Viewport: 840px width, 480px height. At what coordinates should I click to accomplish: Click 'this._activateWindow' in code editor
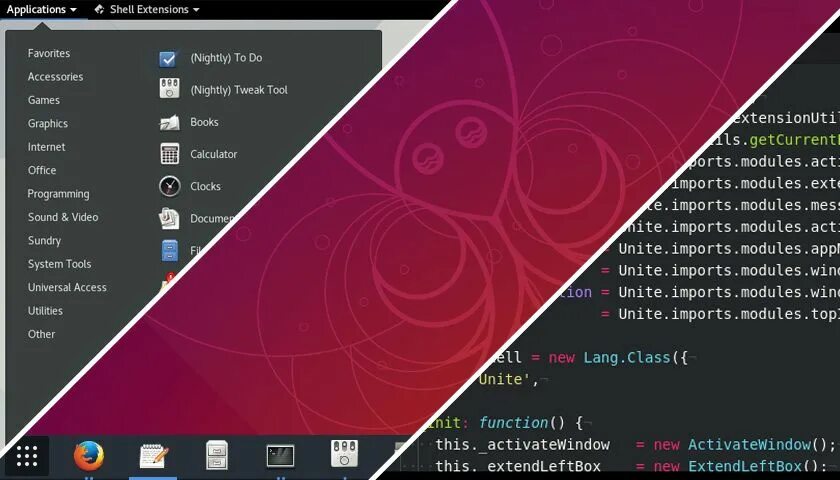[522, 445]
